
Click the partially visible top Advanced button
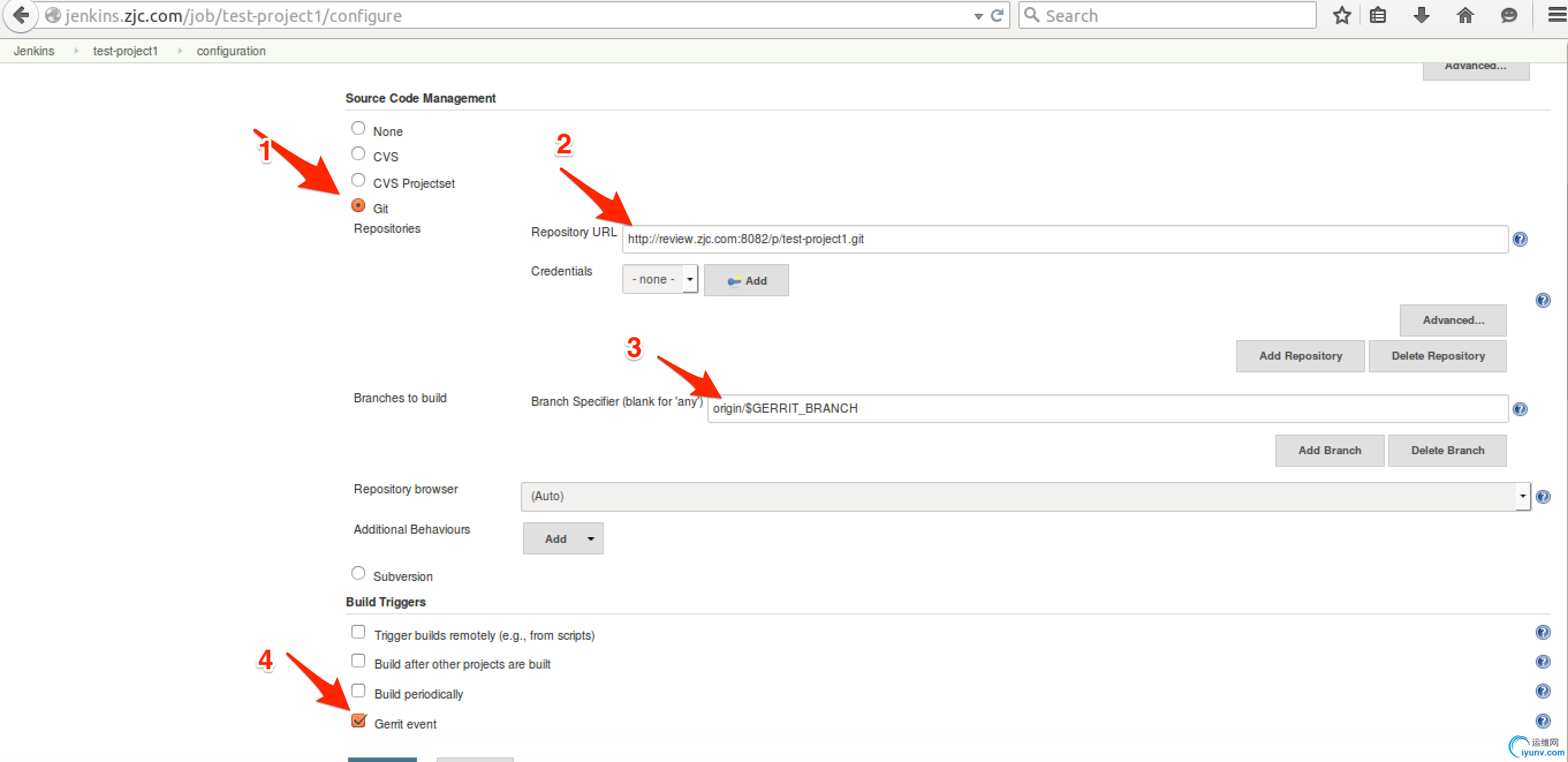[1475, 70]
